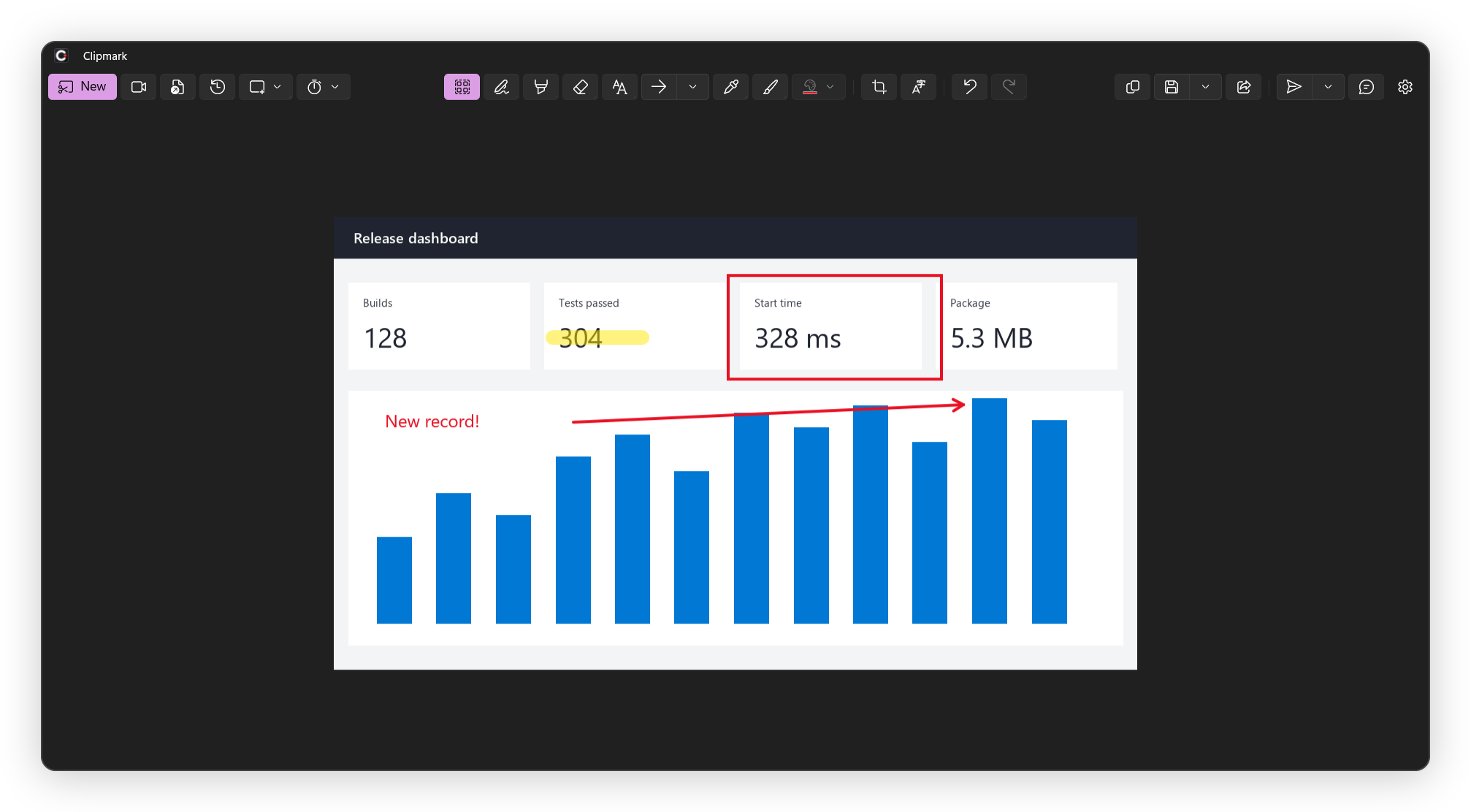Copy the image to clipboard
Screen dimensions: 1471x812
[x=1133, y=87]
